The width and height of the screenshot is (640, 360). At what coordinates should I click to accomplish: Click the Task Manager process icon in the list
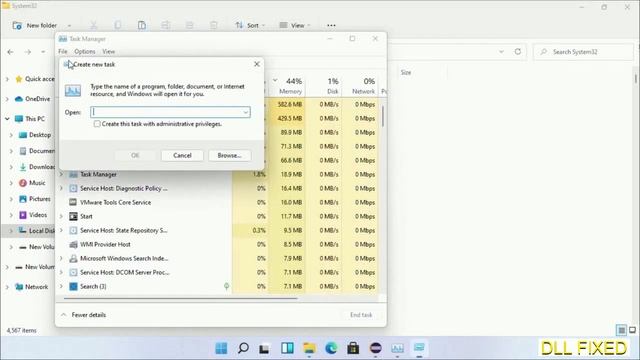[73, 174]
